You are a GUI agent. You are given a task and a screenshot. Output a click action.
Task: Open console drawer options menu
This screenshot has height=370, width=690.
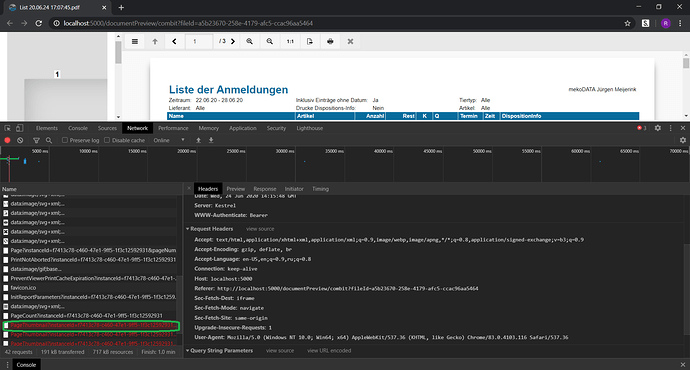[x=7, y=365]
